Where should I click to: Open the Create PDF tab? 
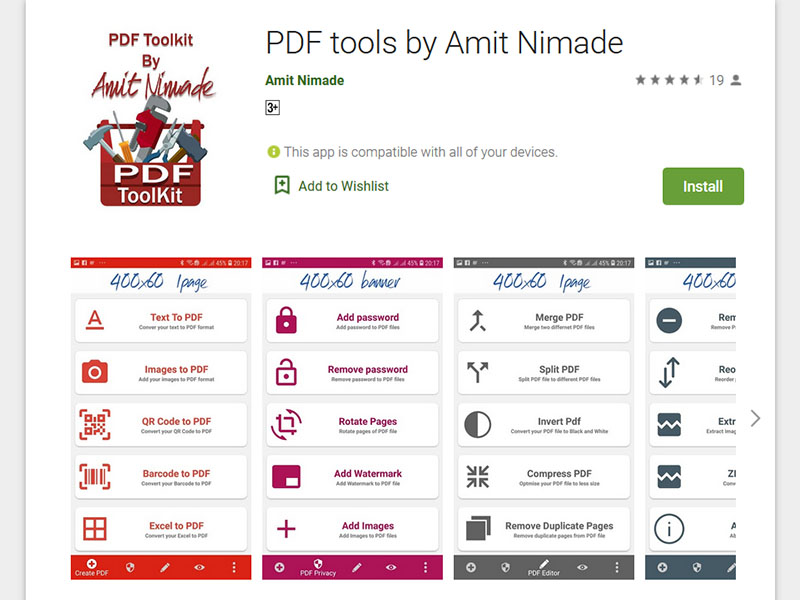coord(92,567)
